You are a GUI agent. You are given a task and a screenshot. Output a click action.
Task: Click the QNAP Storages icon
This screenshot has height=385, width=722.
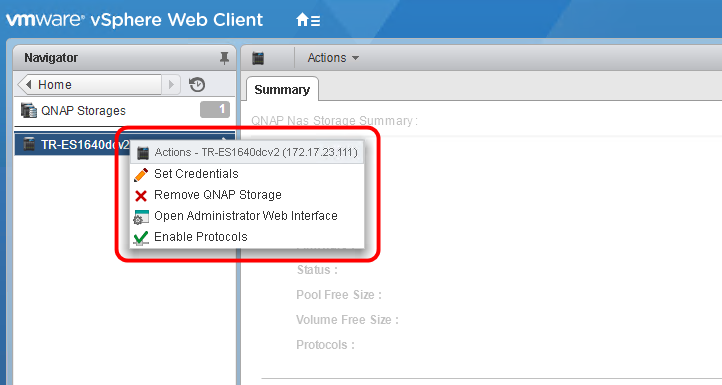pos(29,111)
